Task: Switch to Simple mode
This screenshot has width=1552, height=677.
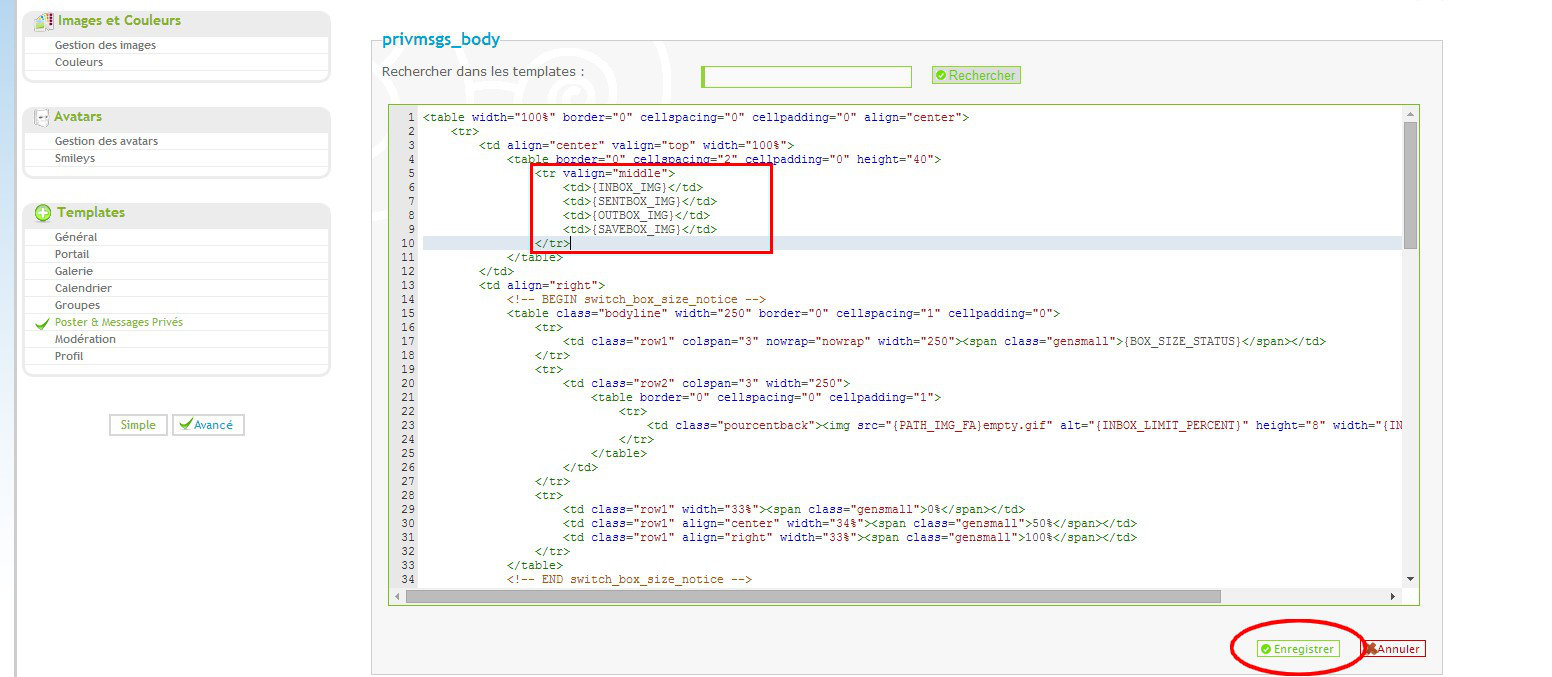Action: click(138, 425)
